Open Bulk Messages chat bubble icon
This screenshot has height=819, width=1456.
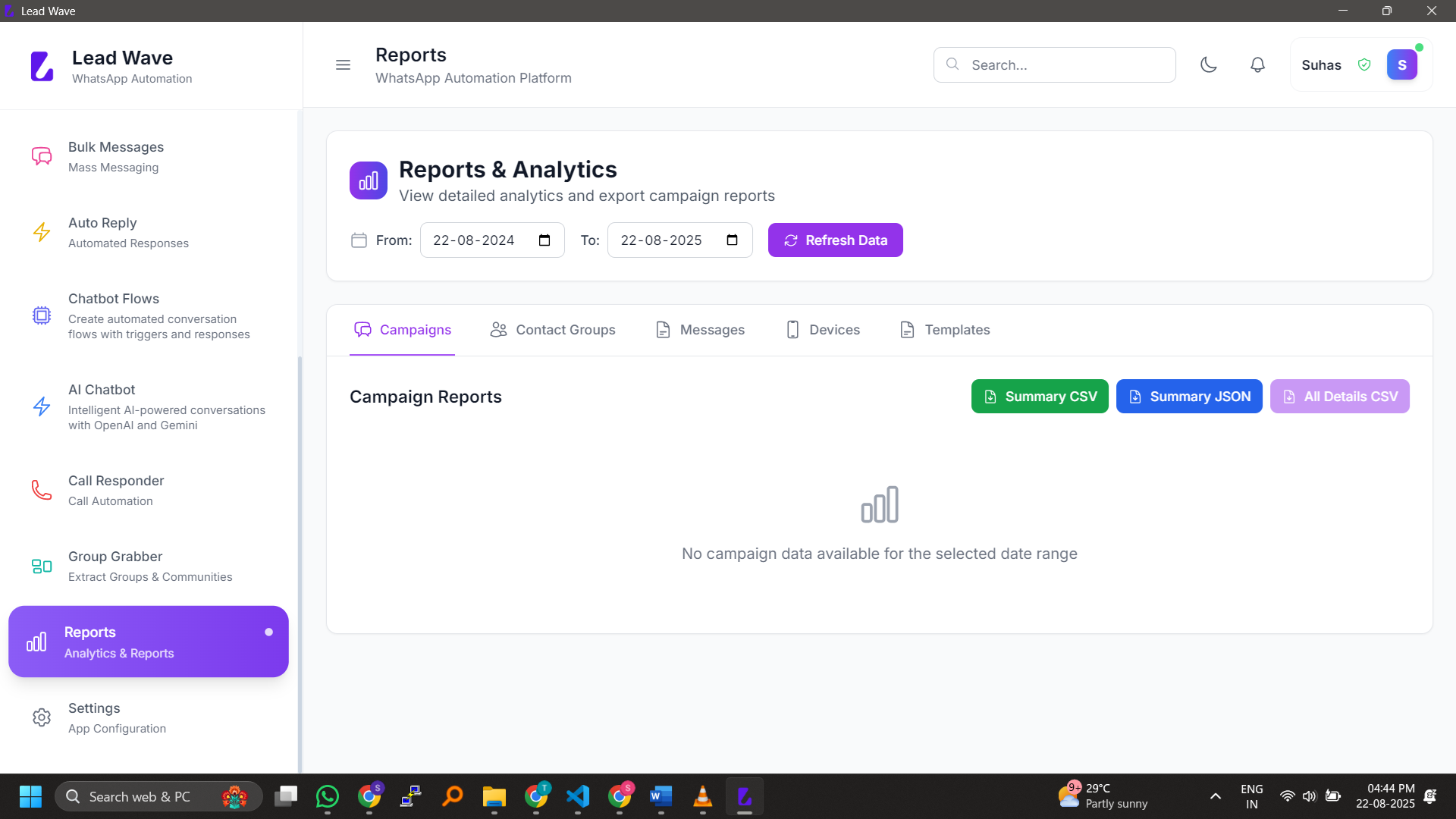tap(42, 156)
